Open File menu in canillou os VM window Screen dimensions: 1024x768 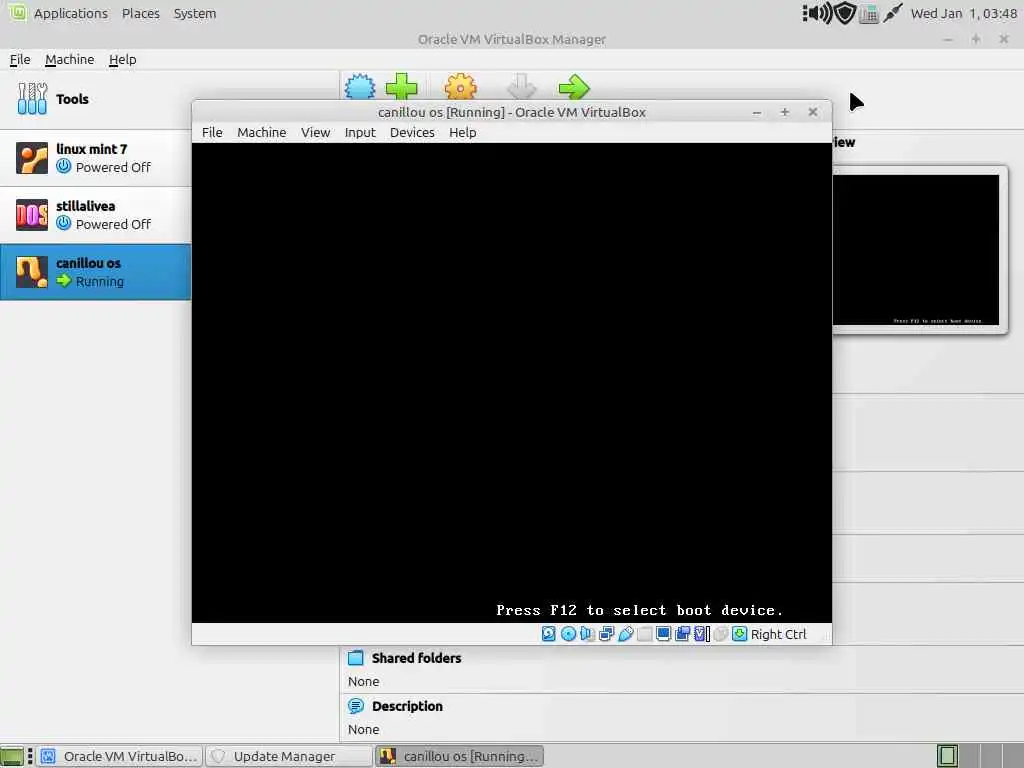(212, 132)
